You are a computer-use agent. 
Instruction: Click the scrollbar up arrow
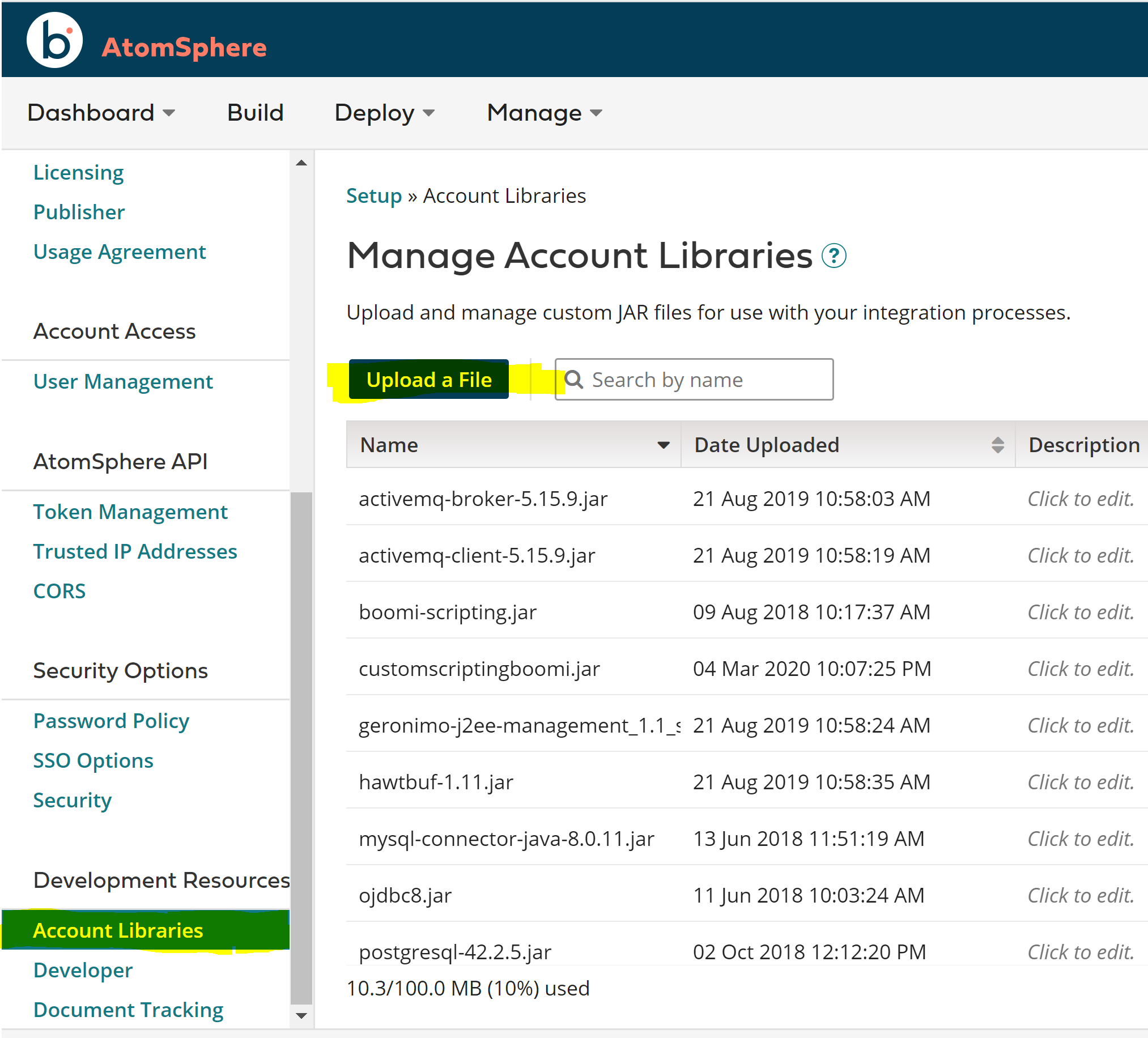click(301, 162)
